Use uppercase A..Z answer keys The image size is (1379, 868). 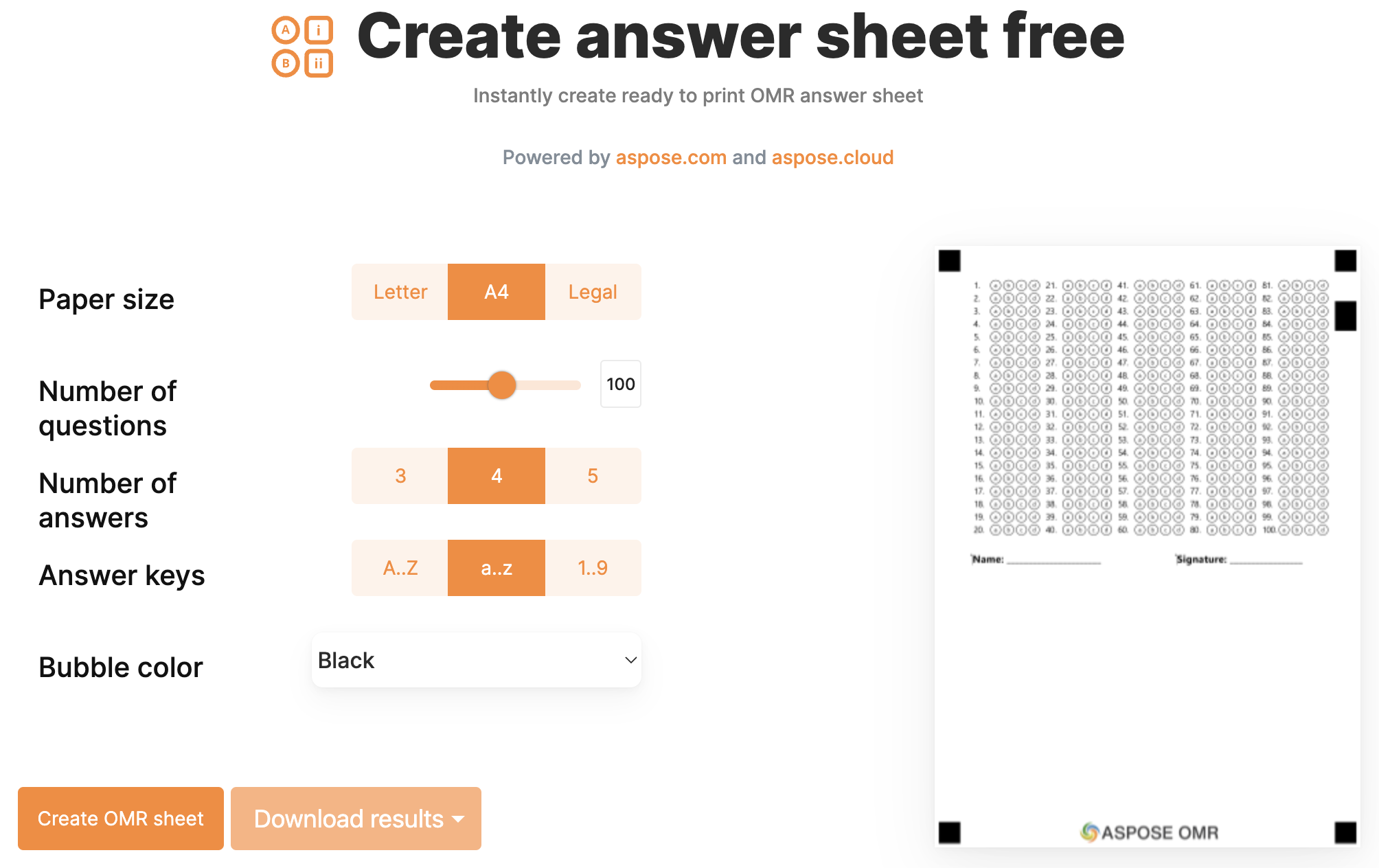[400, 568]
